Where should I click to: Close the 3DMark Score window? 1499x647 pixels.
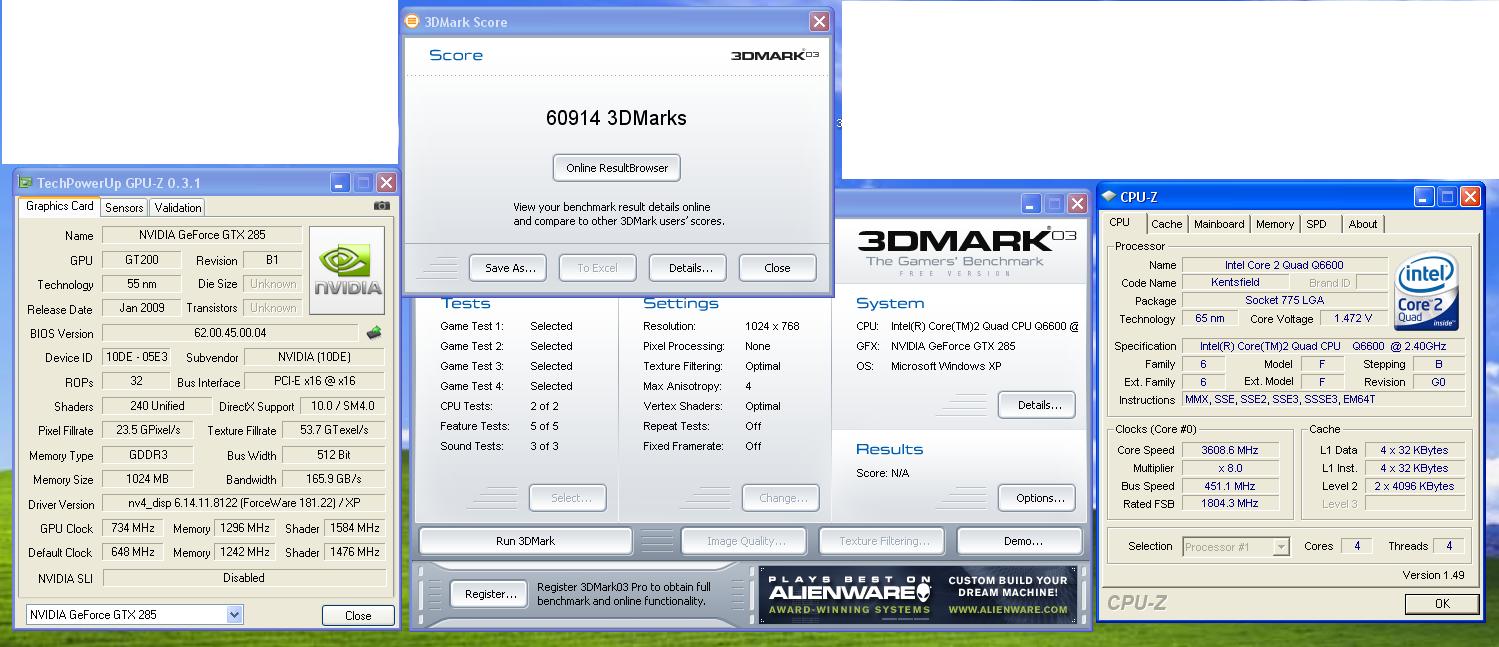tap(819, 21)
